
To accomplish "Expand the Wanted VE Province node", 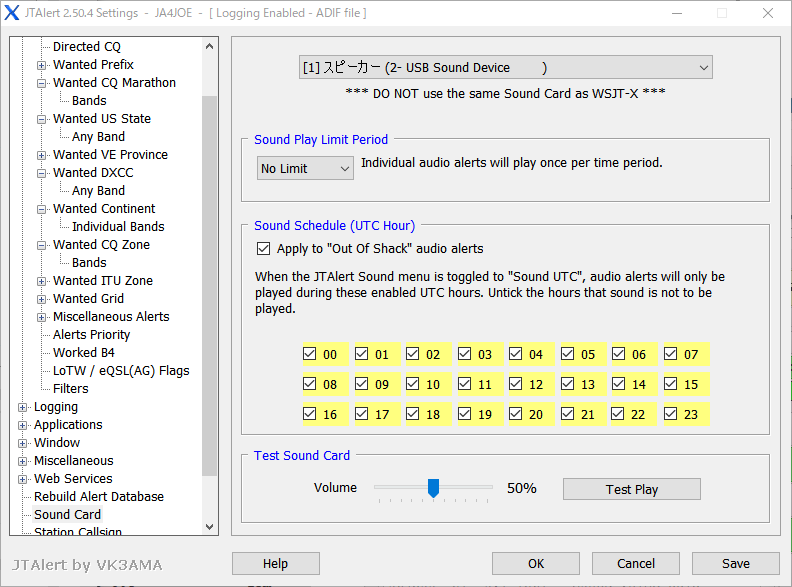I will (41, 155).
